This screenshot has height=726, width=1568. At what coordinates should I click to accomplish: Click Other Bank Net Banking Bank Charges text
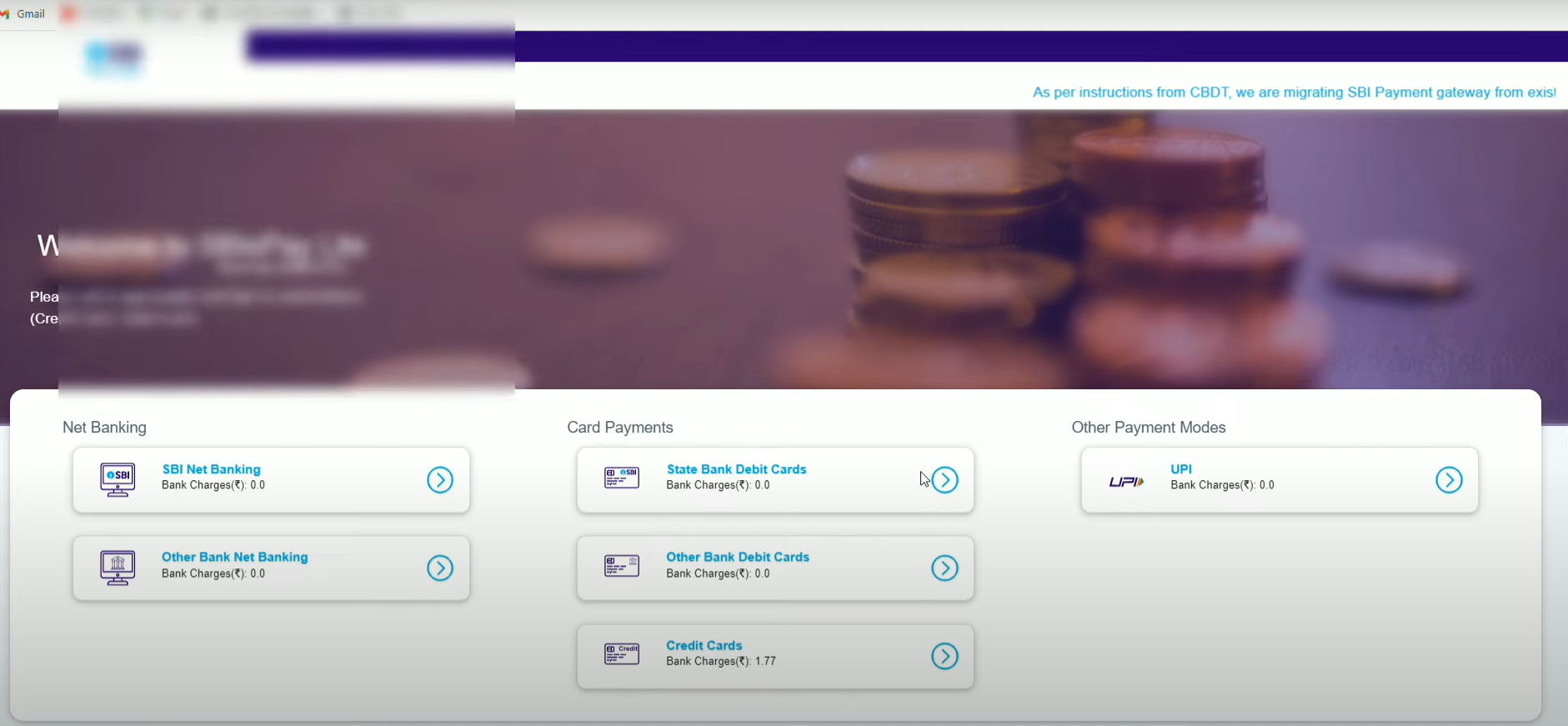(213, 573)
